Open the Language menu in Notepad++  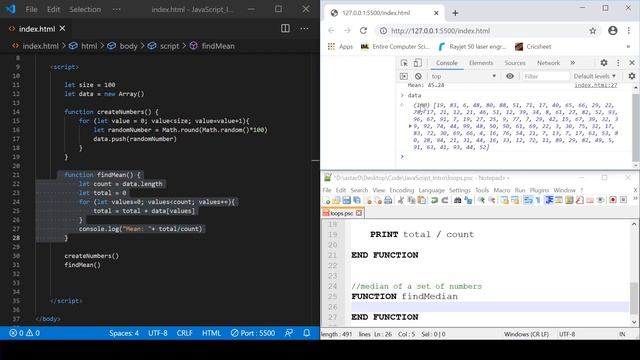click(431, 190)
